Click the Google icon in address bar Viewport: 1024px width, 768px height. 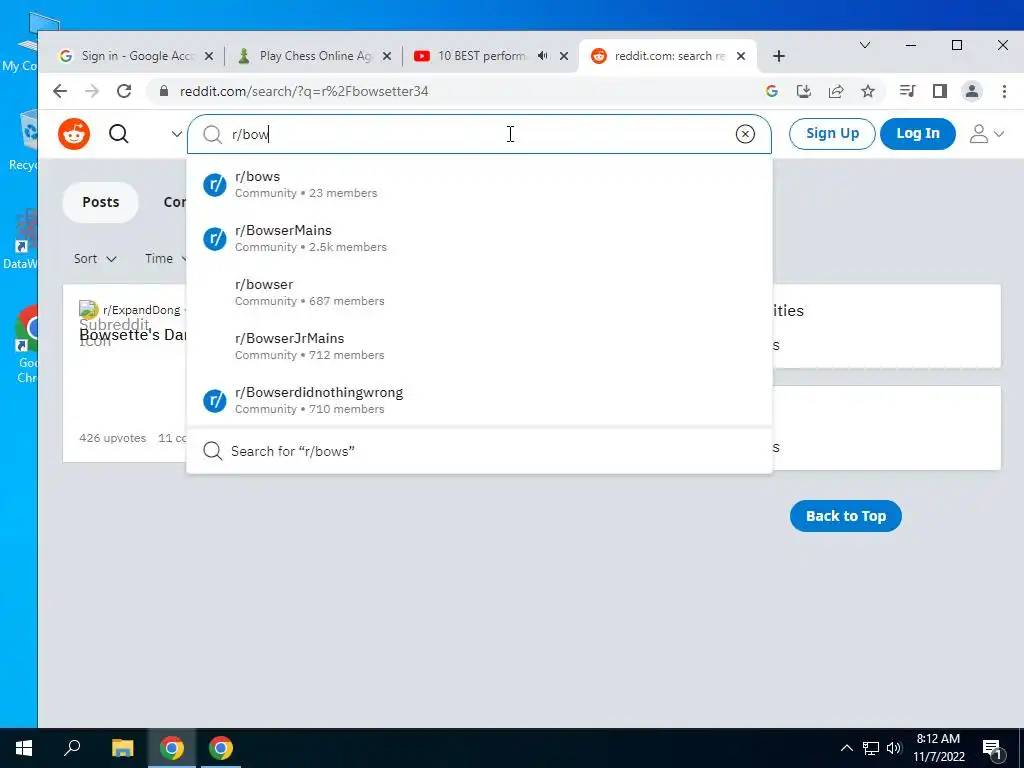coord(772,91)
